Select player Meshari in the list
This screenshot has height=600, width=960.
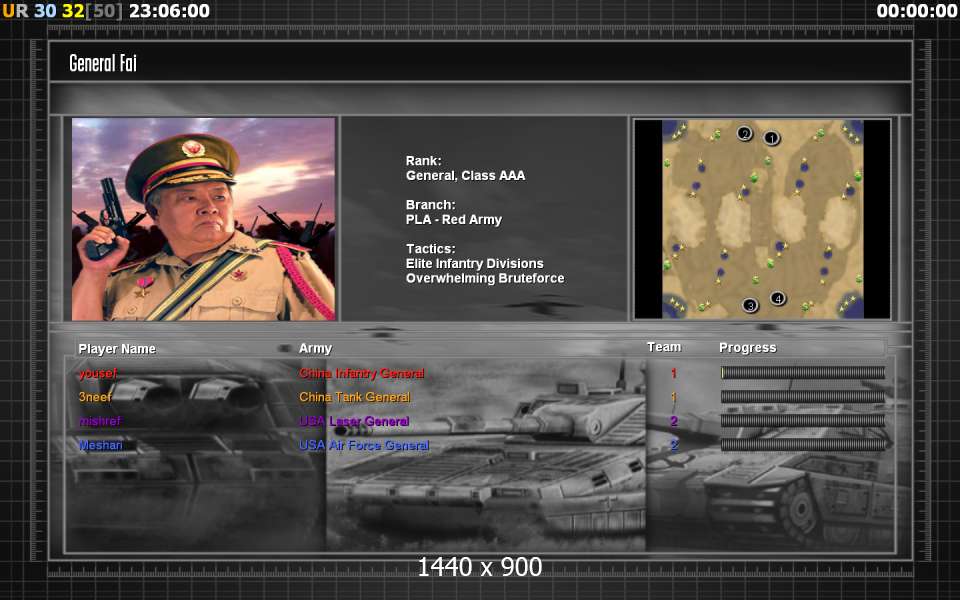100,445
